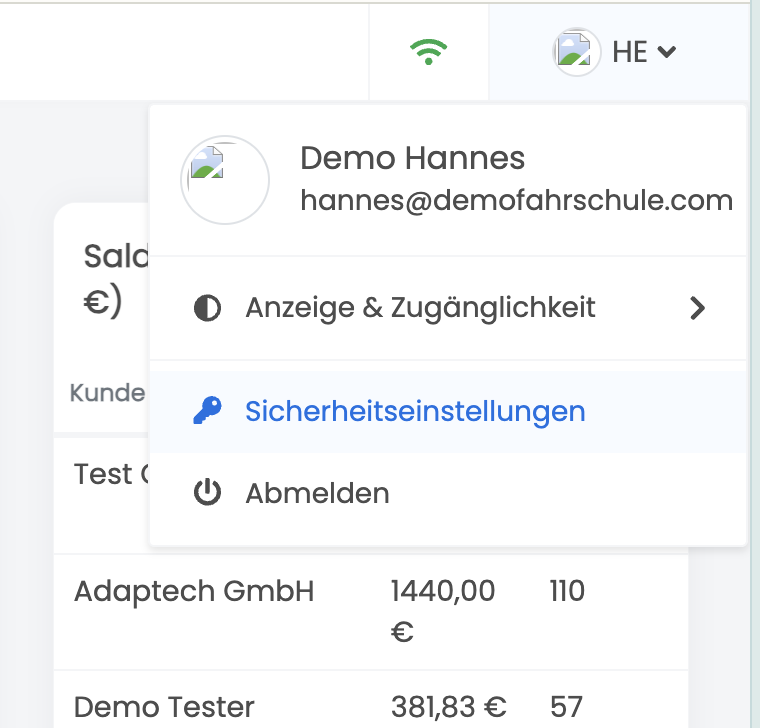Screen dimensions: 760x728
Task: Log out via the Abmelden option
Action: pyautogui.click(x=317, y=493)
